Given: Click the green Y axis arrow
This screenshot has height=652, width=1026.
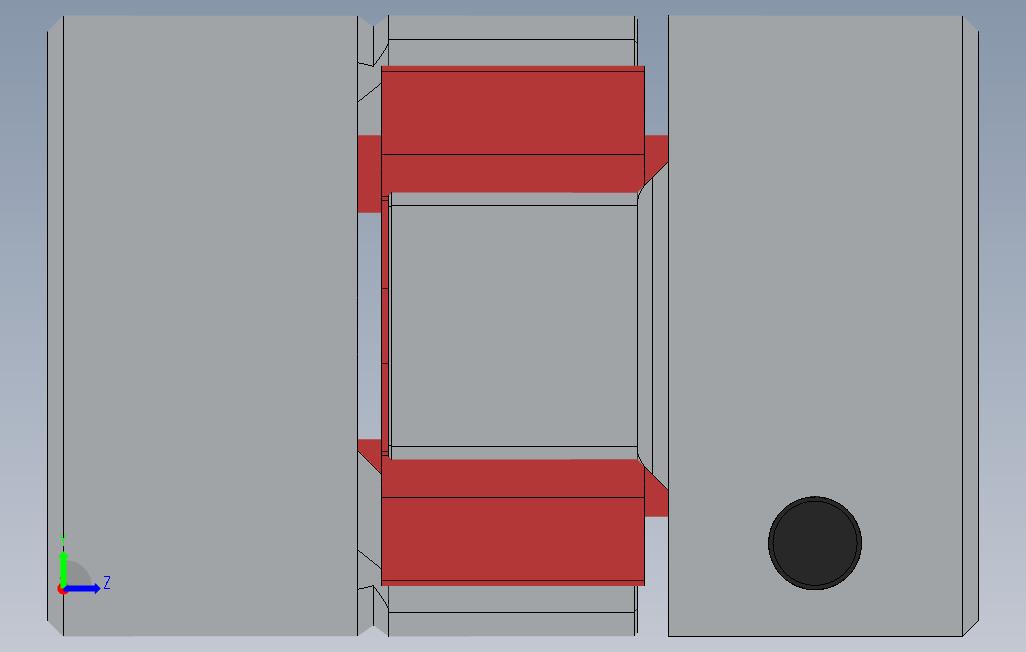Looking at the screenshot, I should tap(63, 568).
